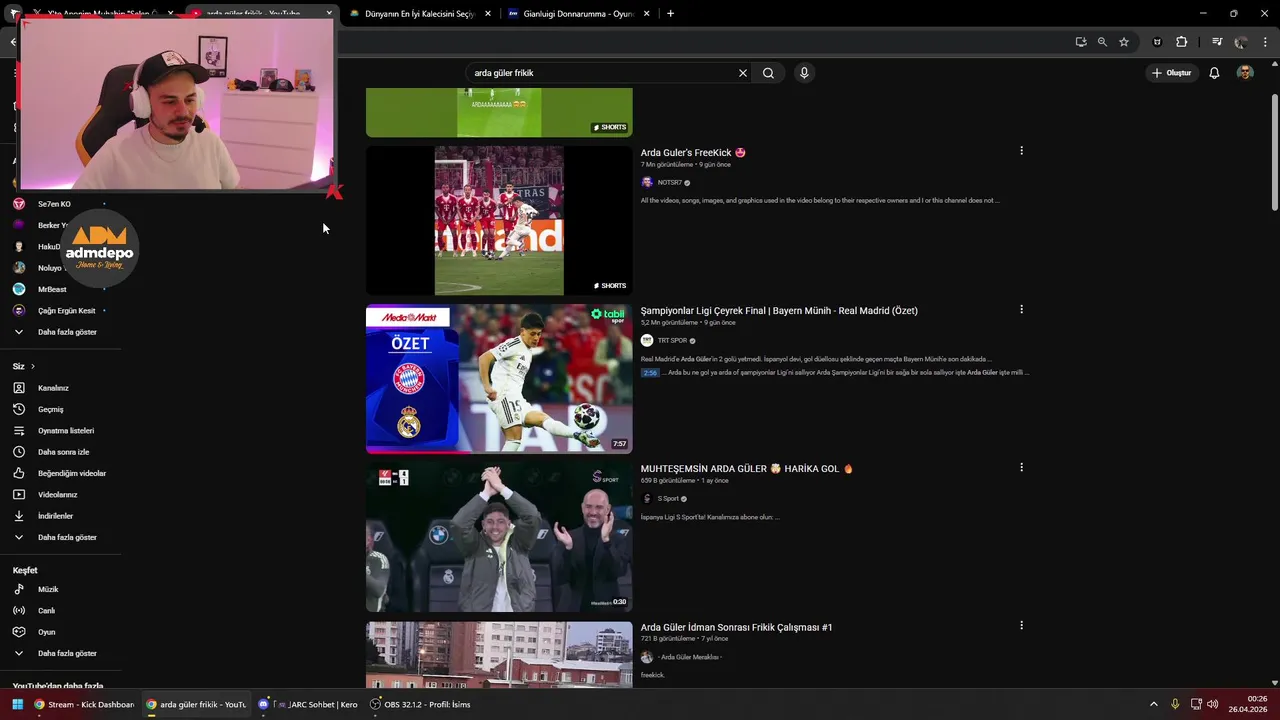
Task: Open more options for MUHTEŞEMSİN ARDA GÜLER video
Action: (1021, 467)
